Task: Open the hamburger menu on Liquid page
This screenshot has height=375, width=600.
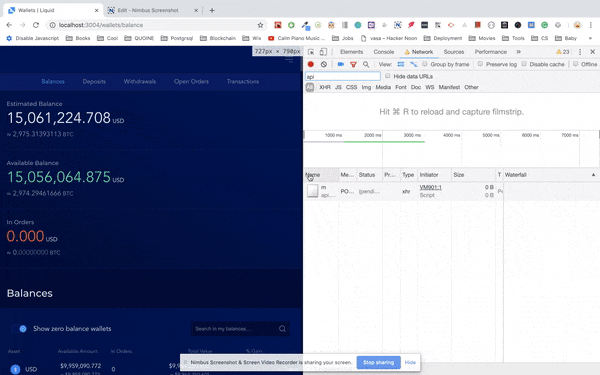Action: [289, 60]
